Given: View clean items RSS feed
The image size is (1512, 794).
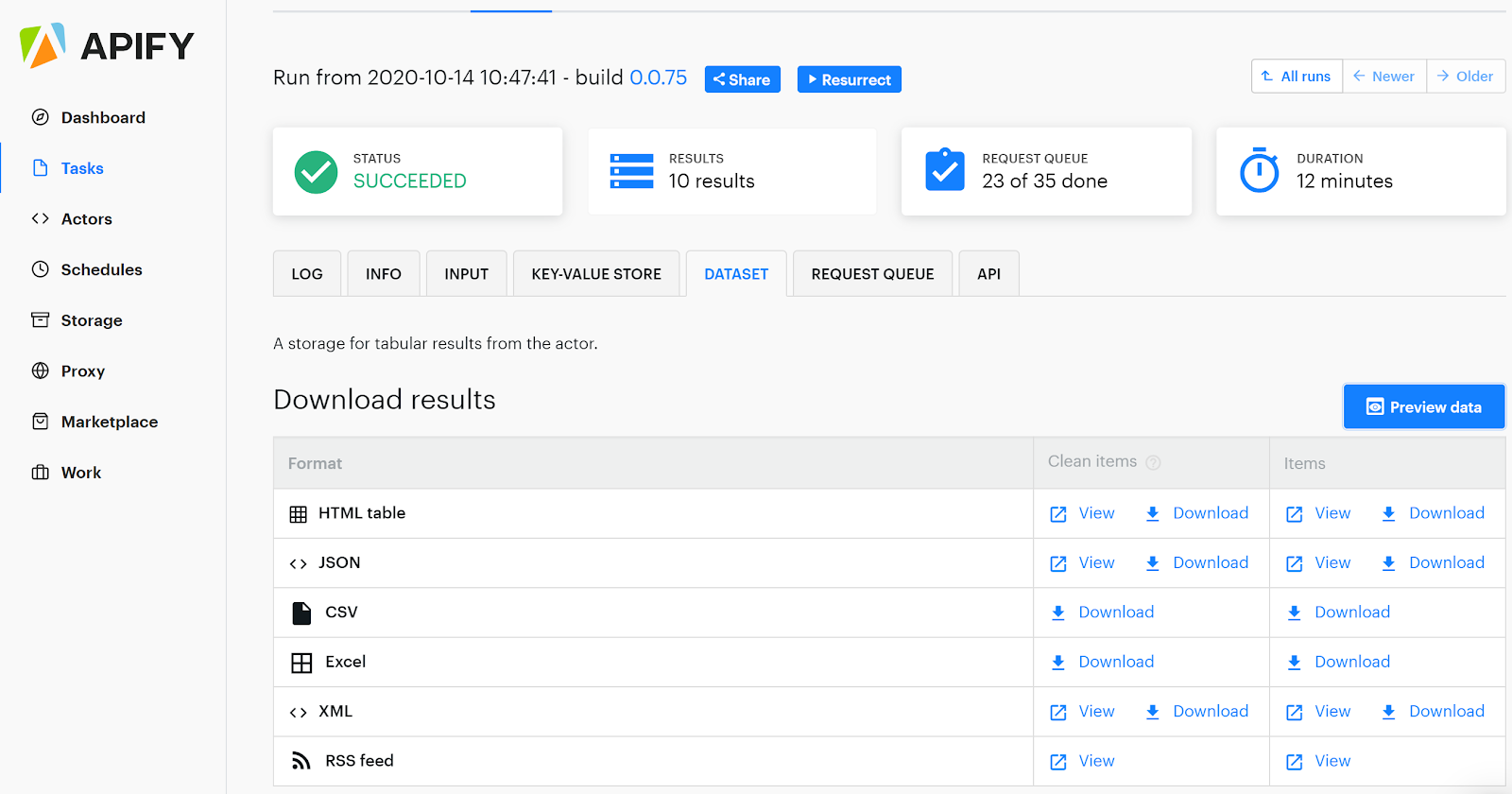Looking at the screenshot, I should [x=1082, y=761].
